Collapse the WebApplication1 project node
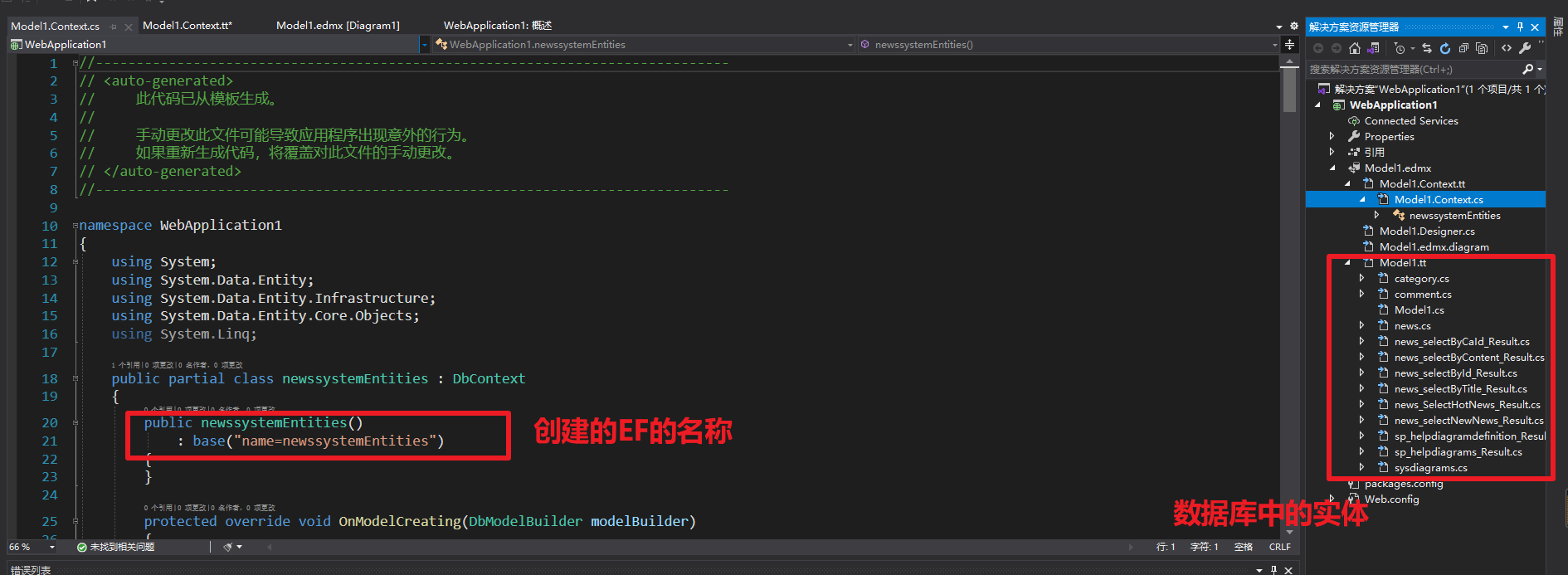 [1318, 105]
